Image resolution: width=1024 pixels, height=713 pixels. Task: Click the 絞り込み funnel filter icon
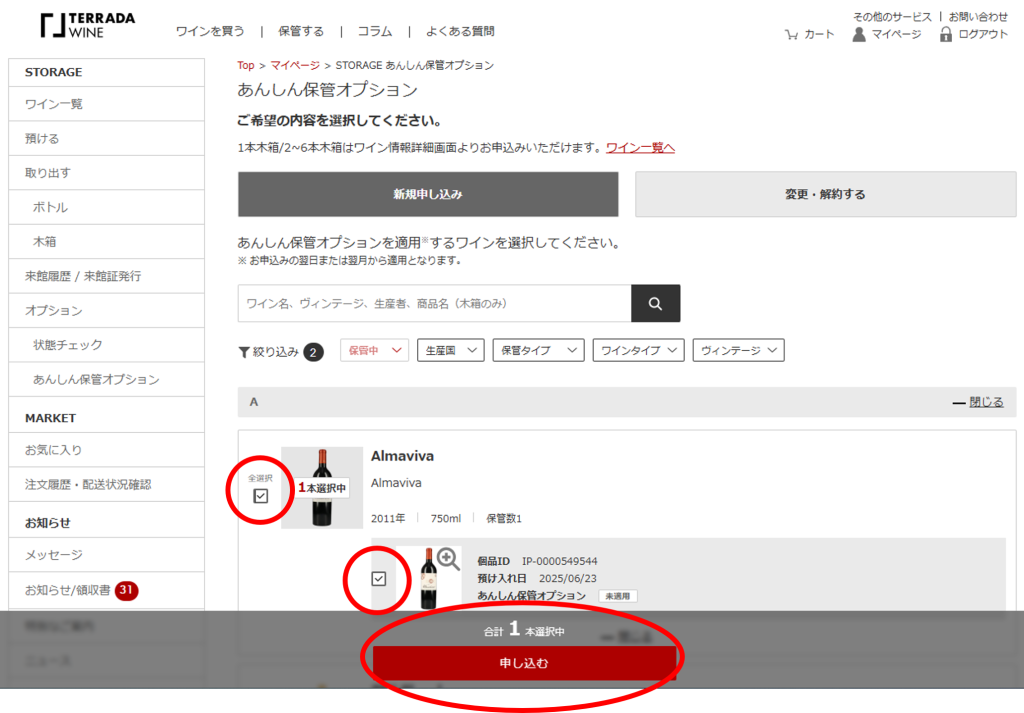[x=244, y=352]
